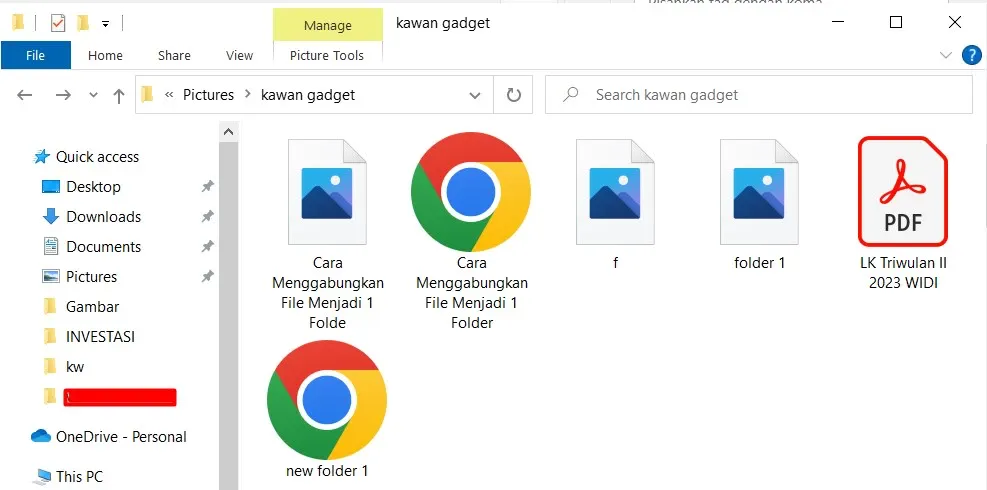Screen dimensions: 987x490
Task: Open the Share ribbon tab
Action: click(x=174, y=55)
